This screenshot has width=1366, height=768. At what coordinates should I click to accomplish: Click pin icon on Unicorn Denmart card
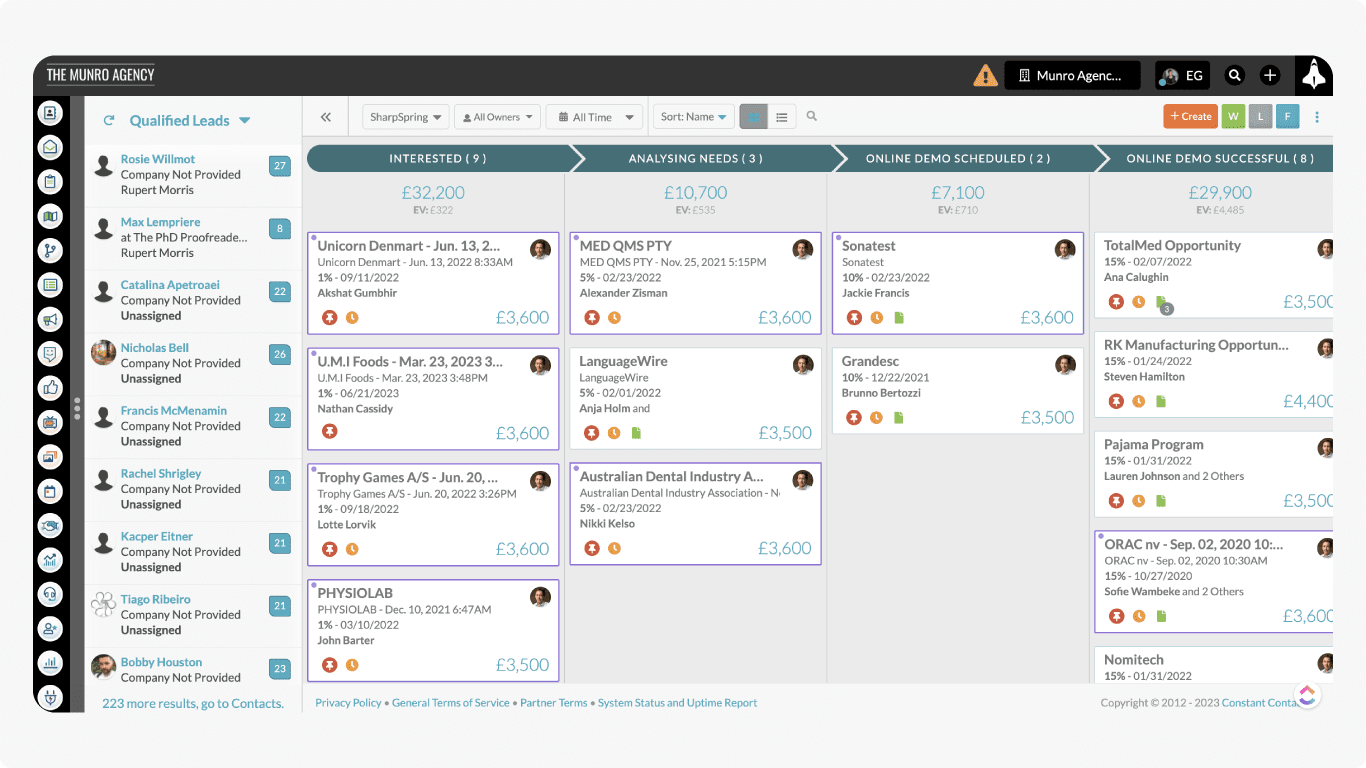(x=330, y=317)
